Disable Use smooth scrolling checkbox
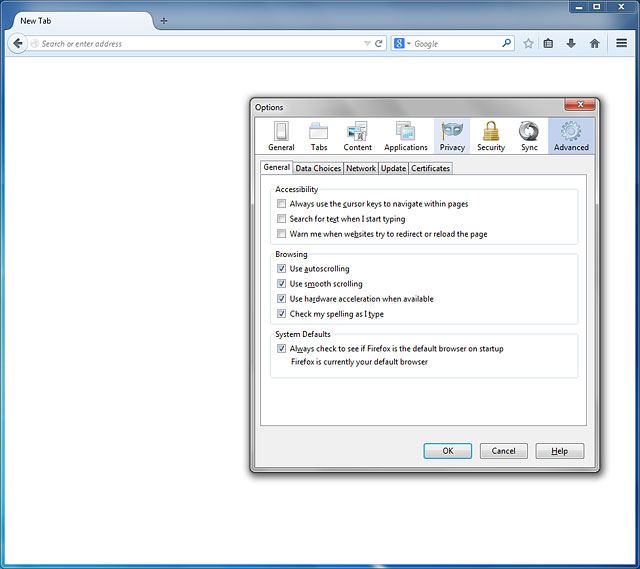 click(x=282, y=284)
